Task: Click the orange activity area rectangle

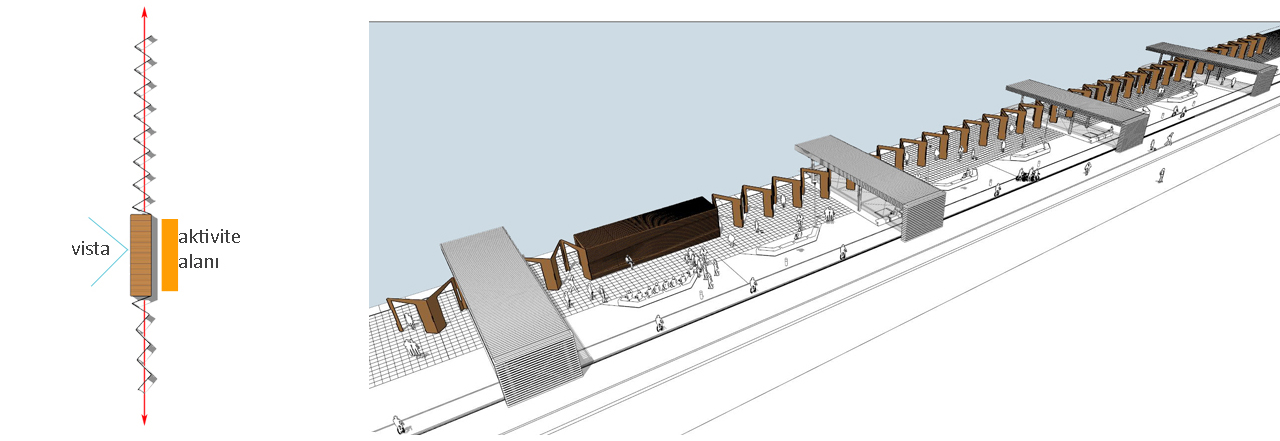Action: (169, 255)
